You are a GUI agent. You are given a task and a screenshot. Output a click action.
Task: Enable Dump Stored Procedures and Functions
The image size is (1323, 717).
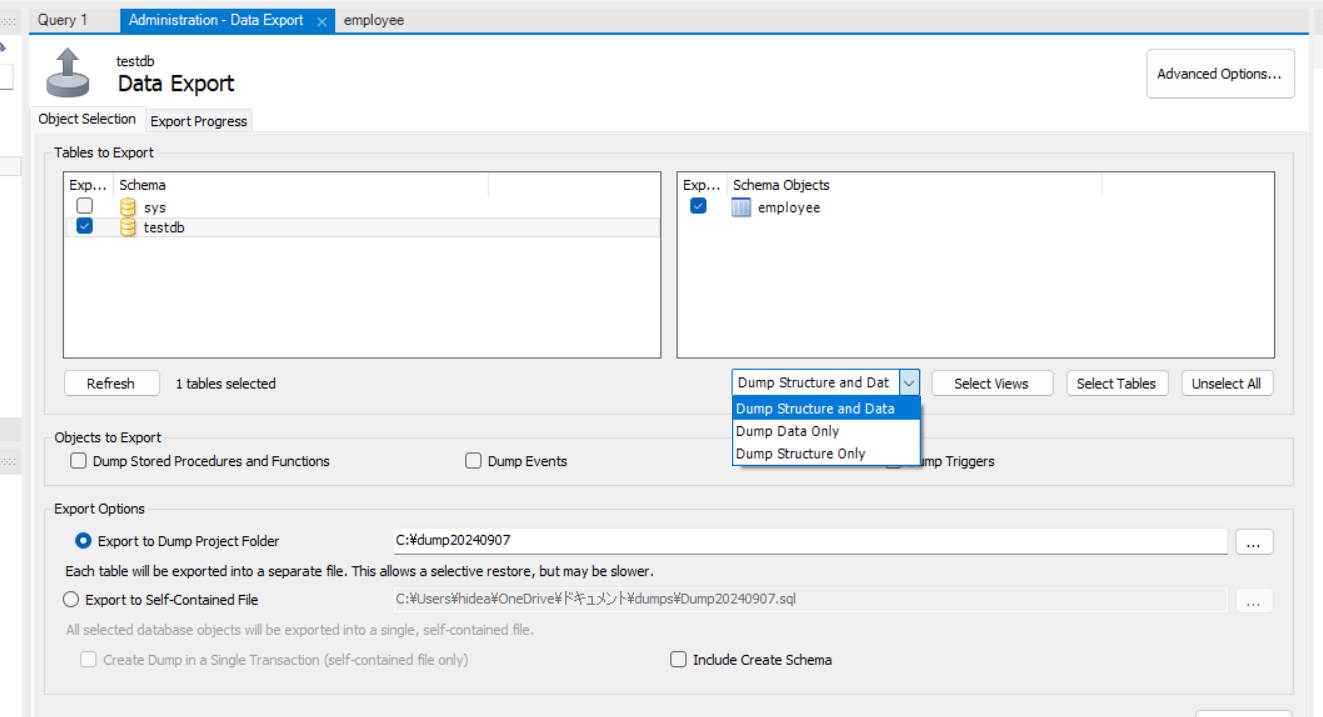tap(78, 461)
